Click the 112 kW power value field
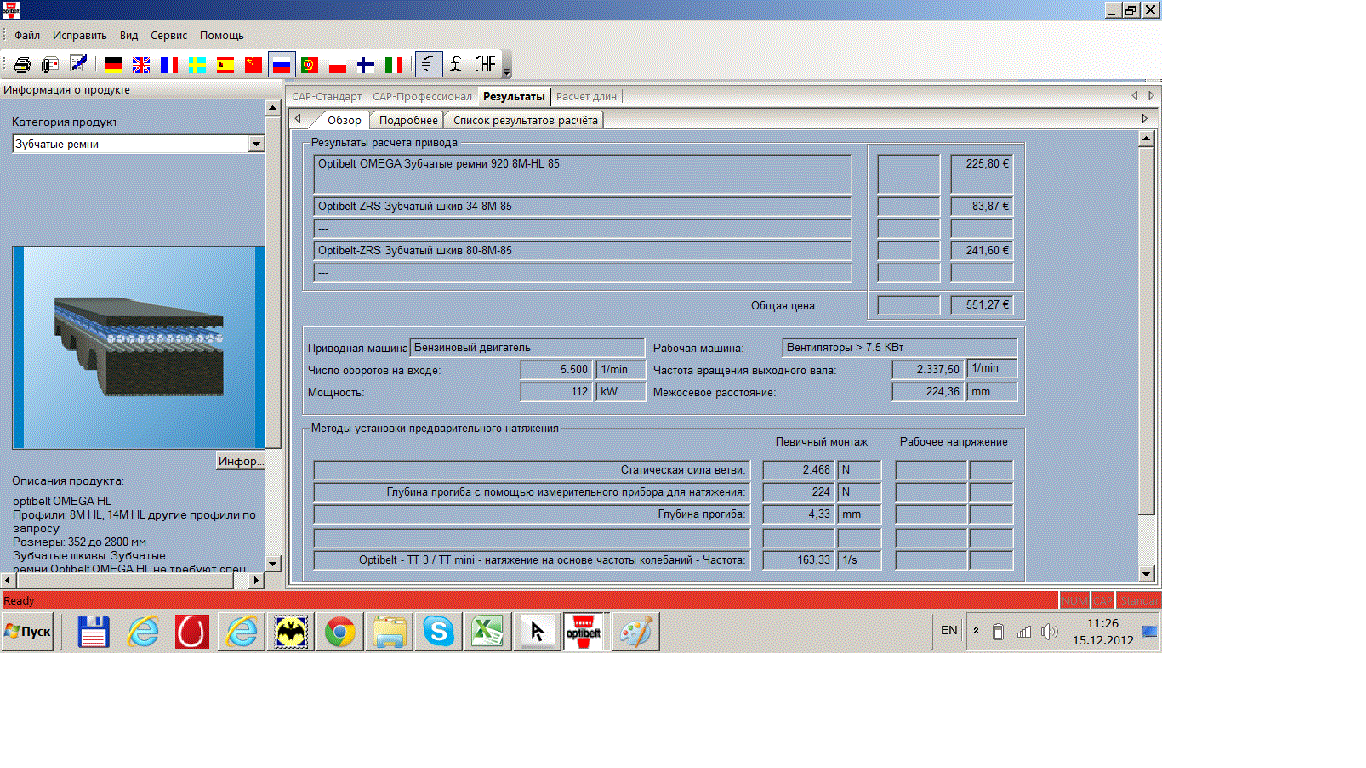This screenshot has width=1366, height=768. coord(556,391)
